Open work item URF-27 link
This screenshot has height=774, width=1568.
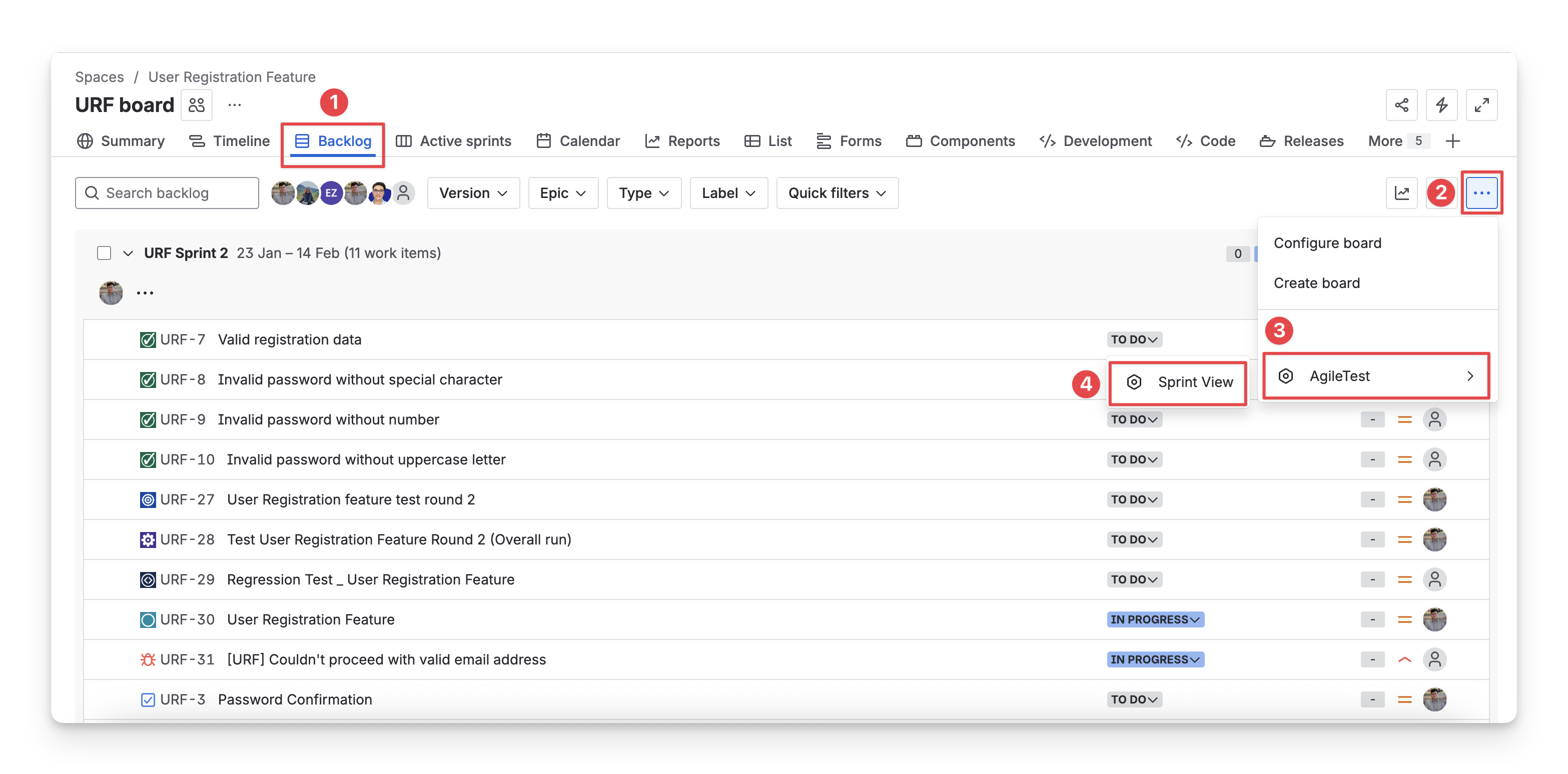pyautogui.click(x=187, y=499)
